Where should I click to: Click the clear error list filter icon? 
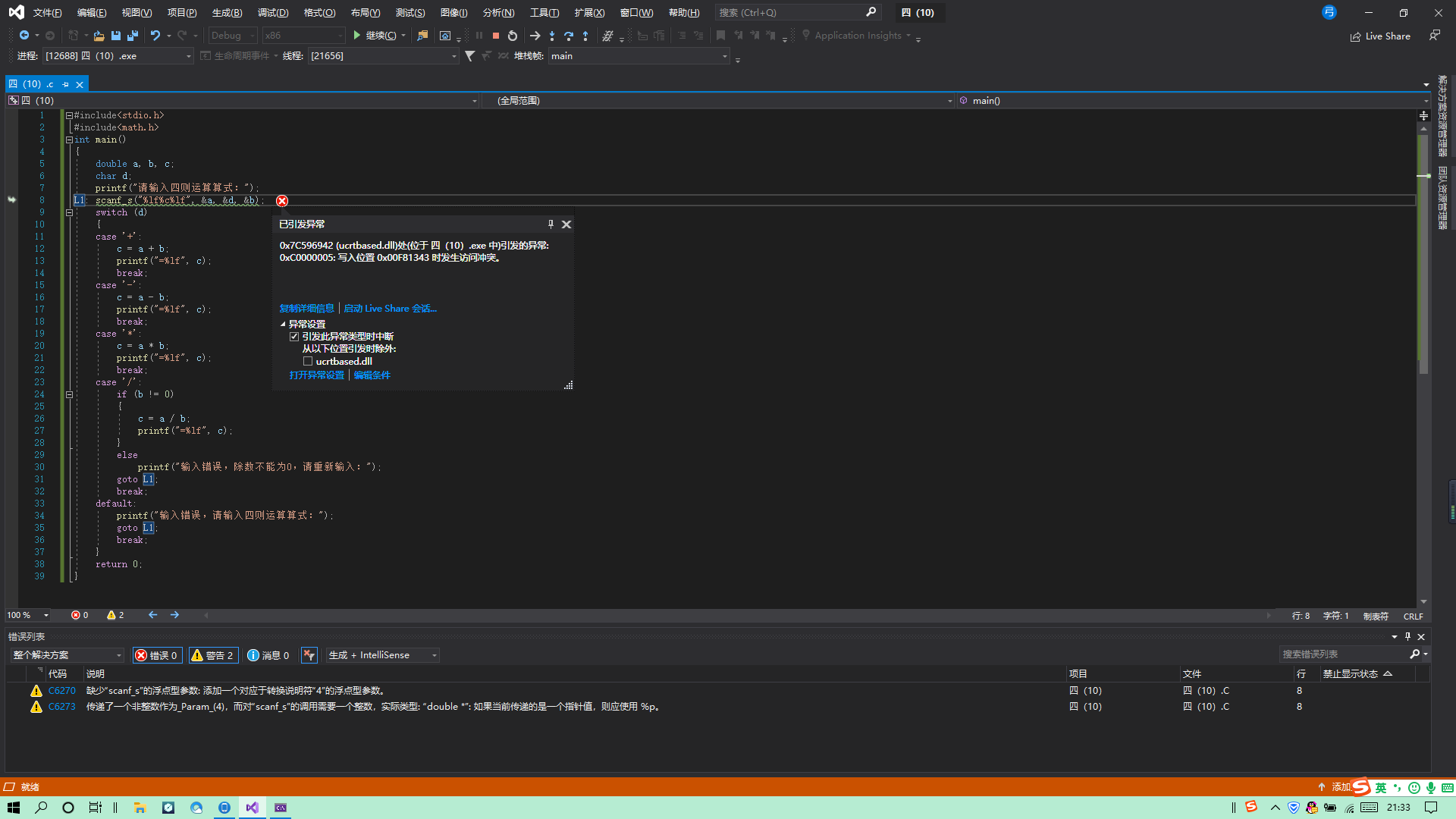pyautogui.click(x=309, y=655)
